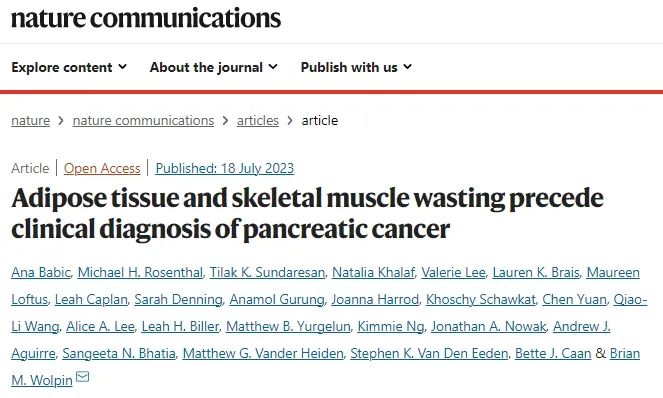This screenshot has width=663, height=398.
Task: Click author Bette J. Caan
Action: click(x=553, y=354)
